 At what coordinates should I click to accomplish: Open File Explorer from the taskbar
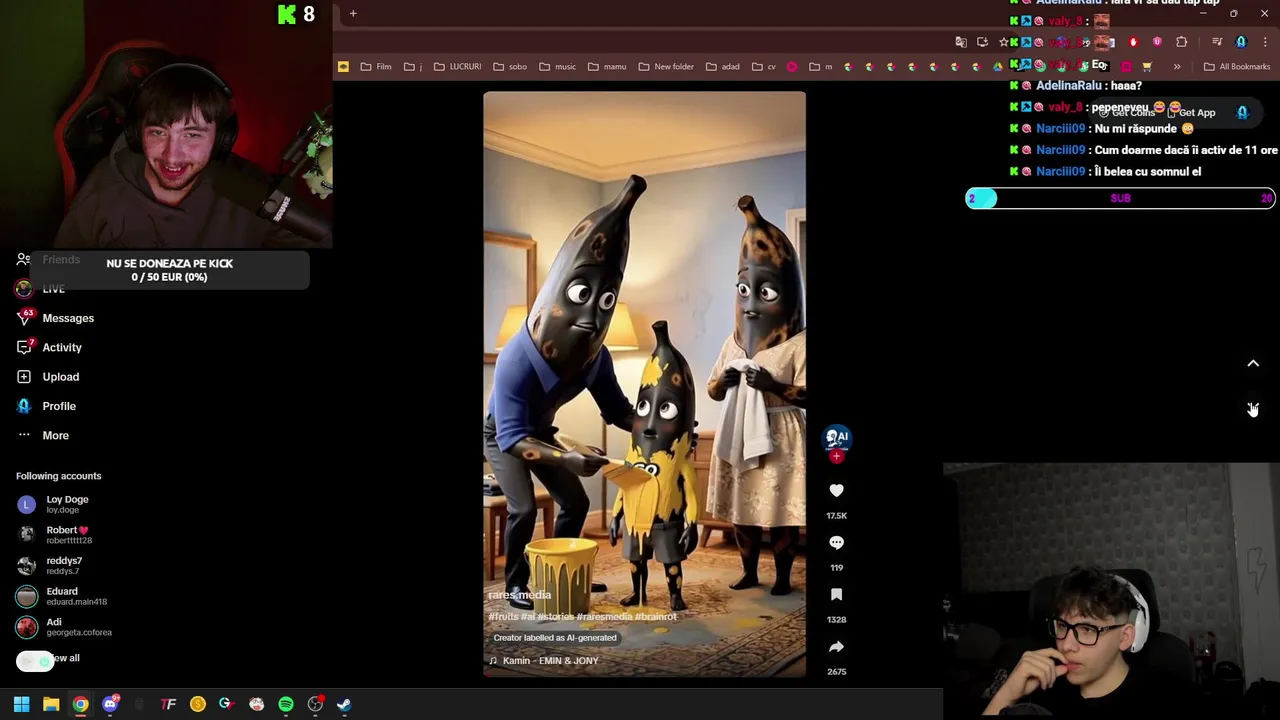[51, 704]
